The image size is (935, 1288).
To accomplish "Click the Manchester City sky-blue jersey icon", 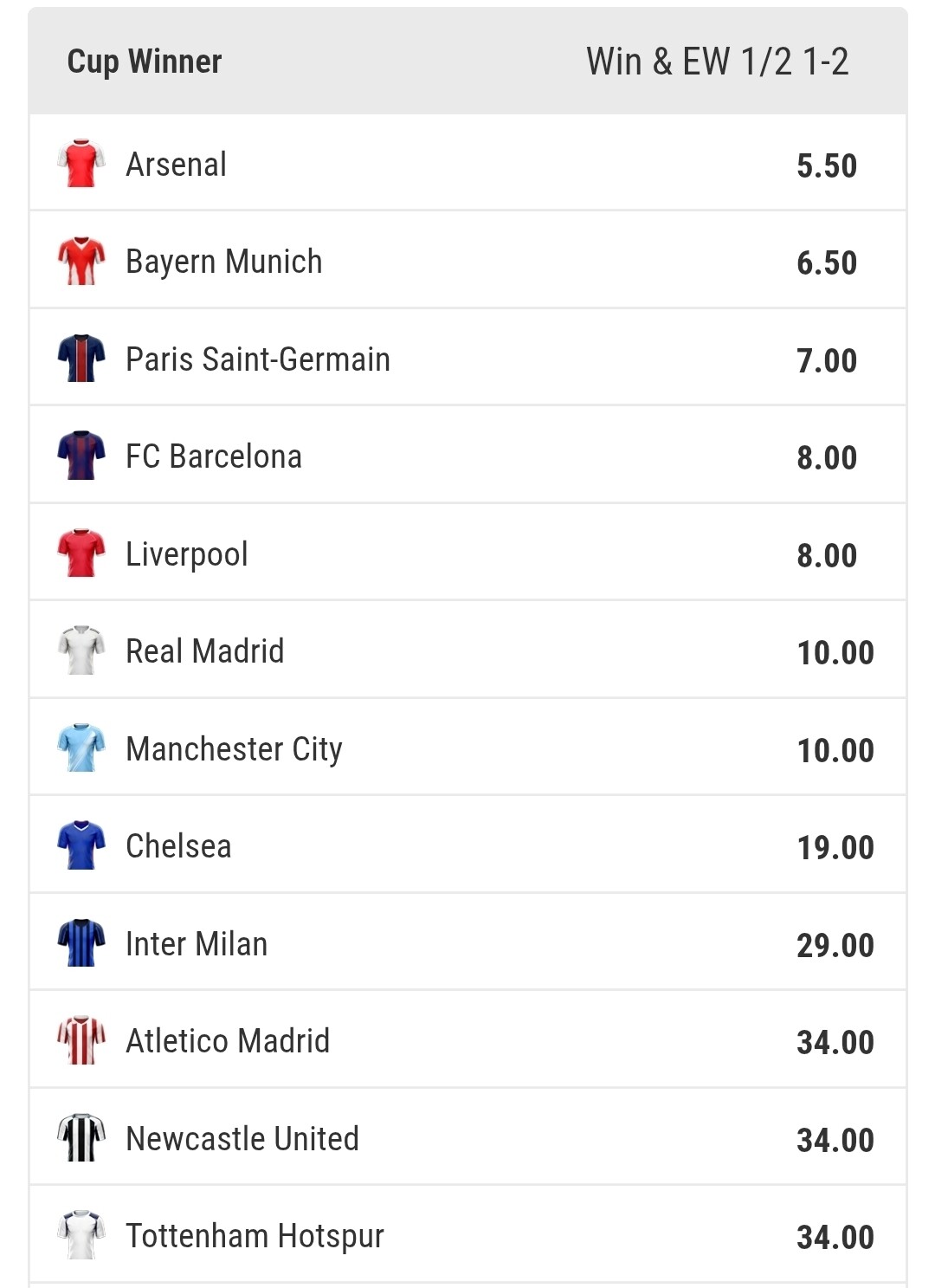I will 81,748.
